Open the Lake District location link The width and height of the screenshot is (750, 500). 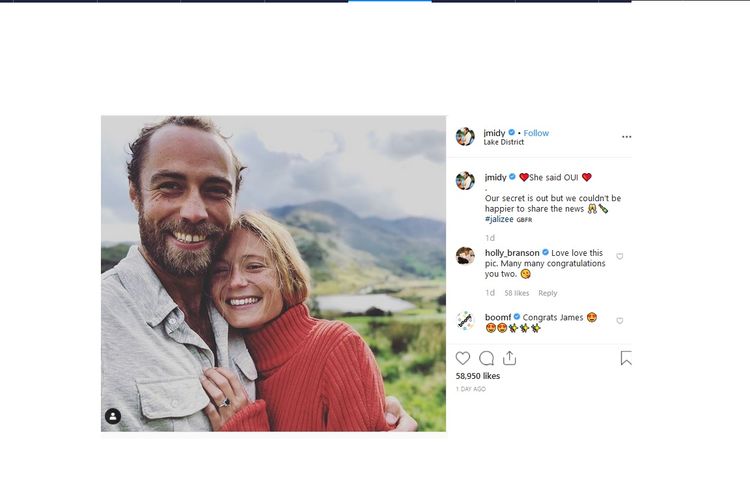point(503,143)
